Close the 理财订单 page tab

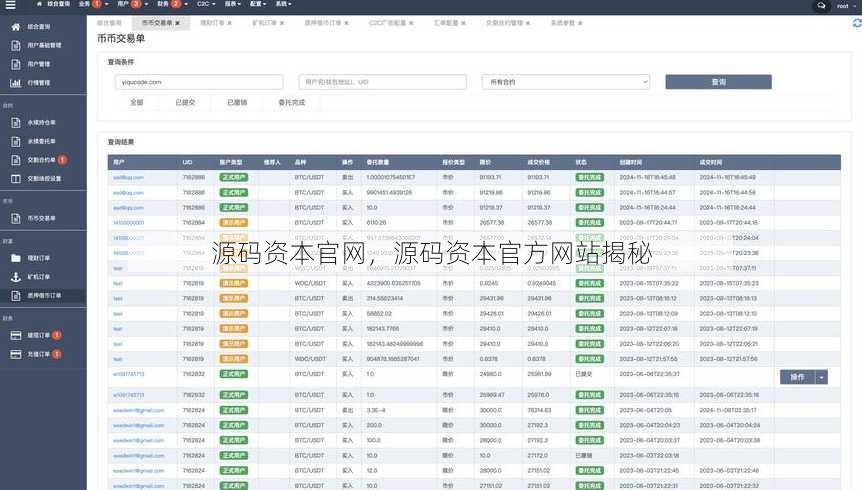click(x=229, y=23)
